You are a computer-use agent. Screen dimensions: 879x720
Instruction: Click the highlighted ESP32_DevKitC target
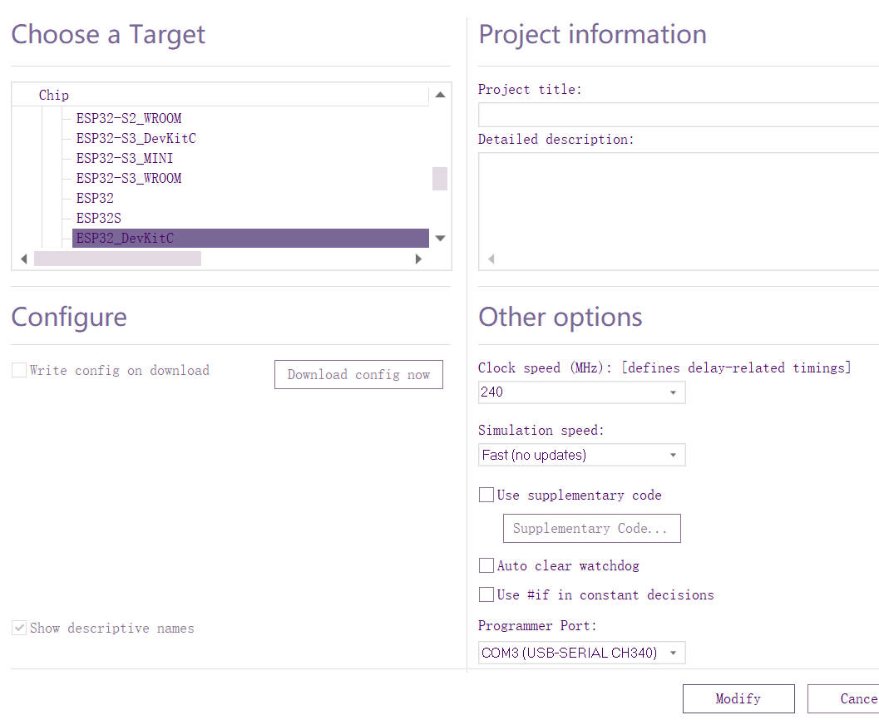(125, 238)
